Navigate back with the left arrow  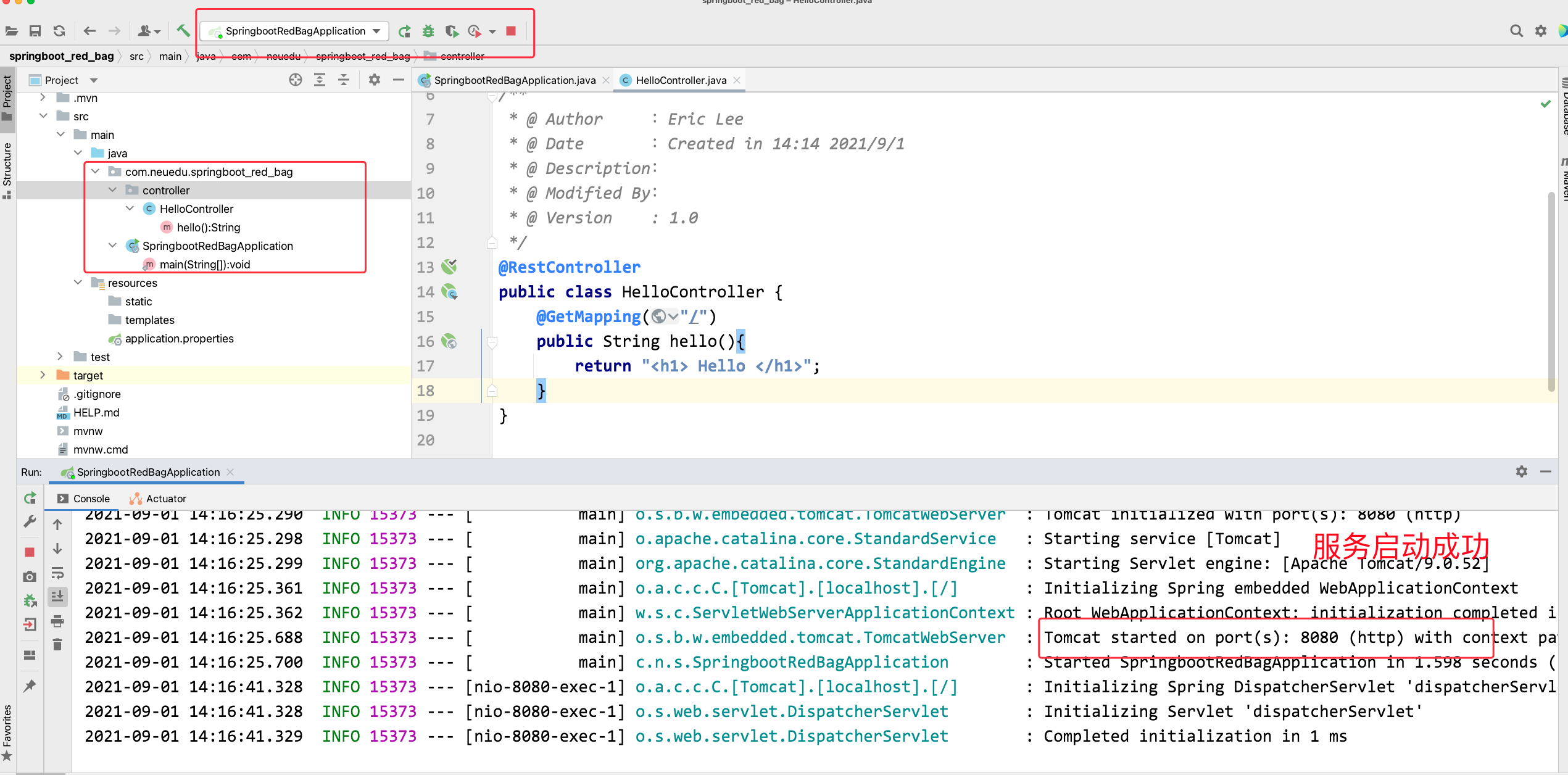pos(90,31)
